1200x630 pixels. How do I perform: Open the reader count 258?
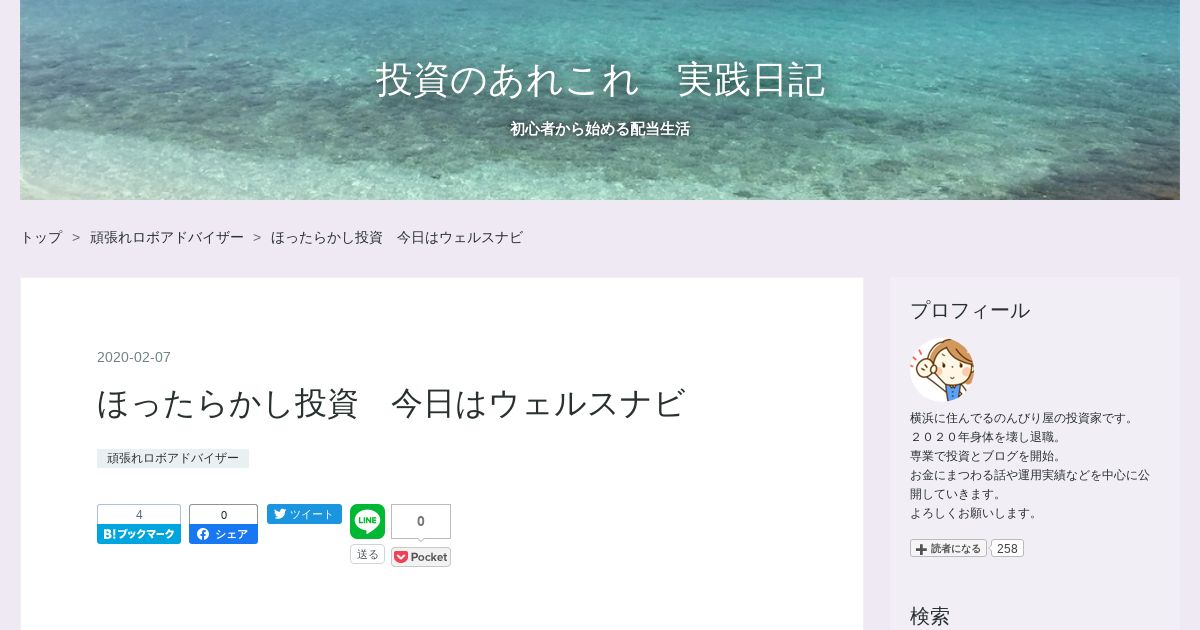(1007, 548)
